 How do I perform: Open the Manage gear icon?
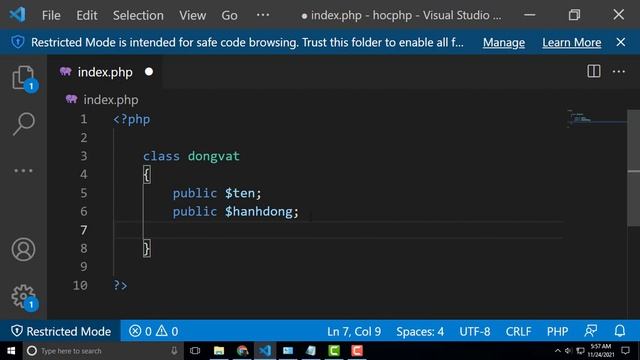(23, 297)
